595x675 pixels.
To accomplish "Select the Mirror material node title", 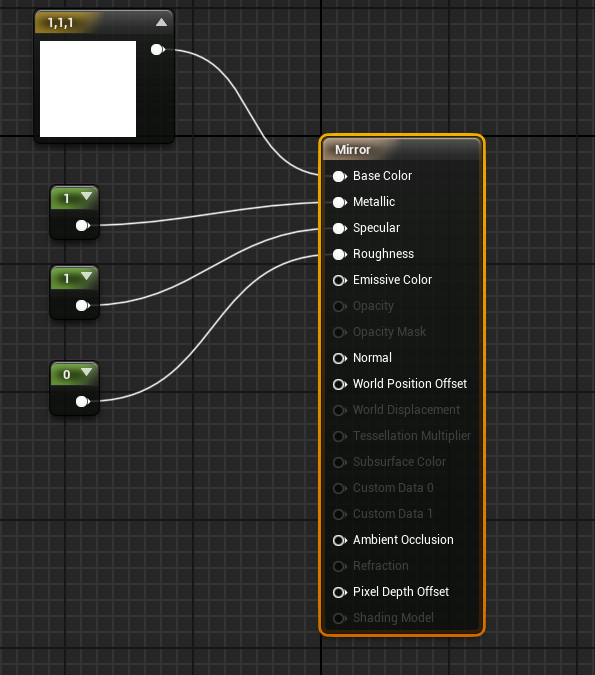I will coord(353,150).
